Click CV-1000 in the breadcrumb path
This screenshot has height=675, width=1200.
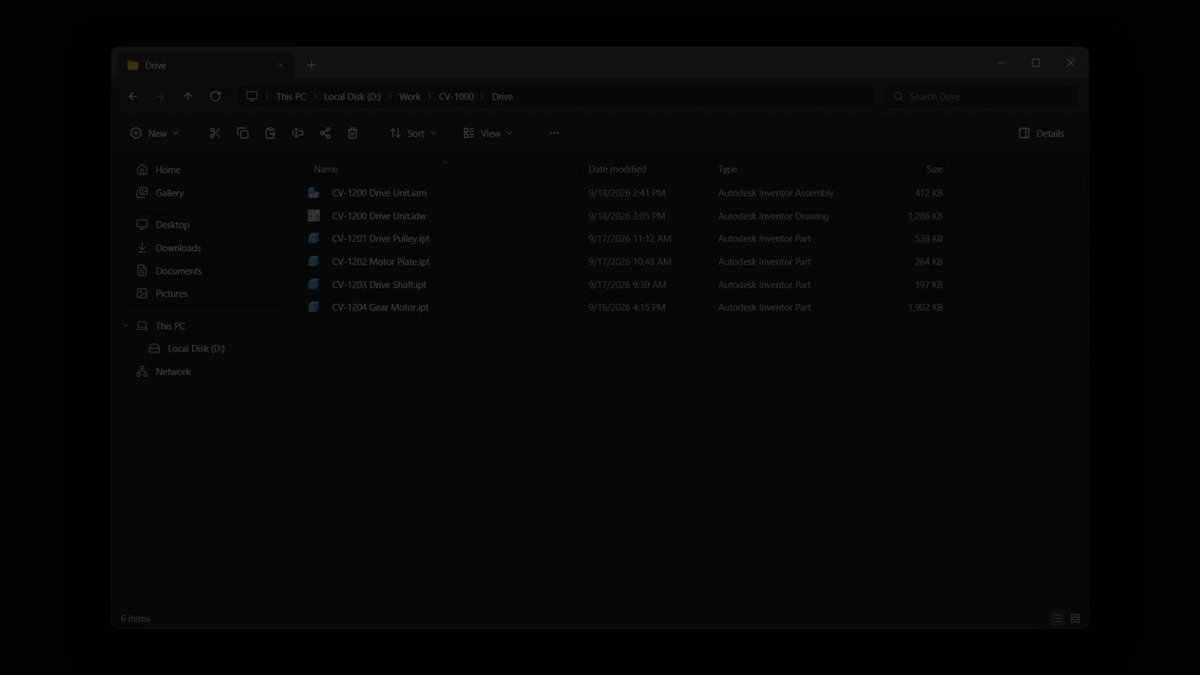coord(456,97)
